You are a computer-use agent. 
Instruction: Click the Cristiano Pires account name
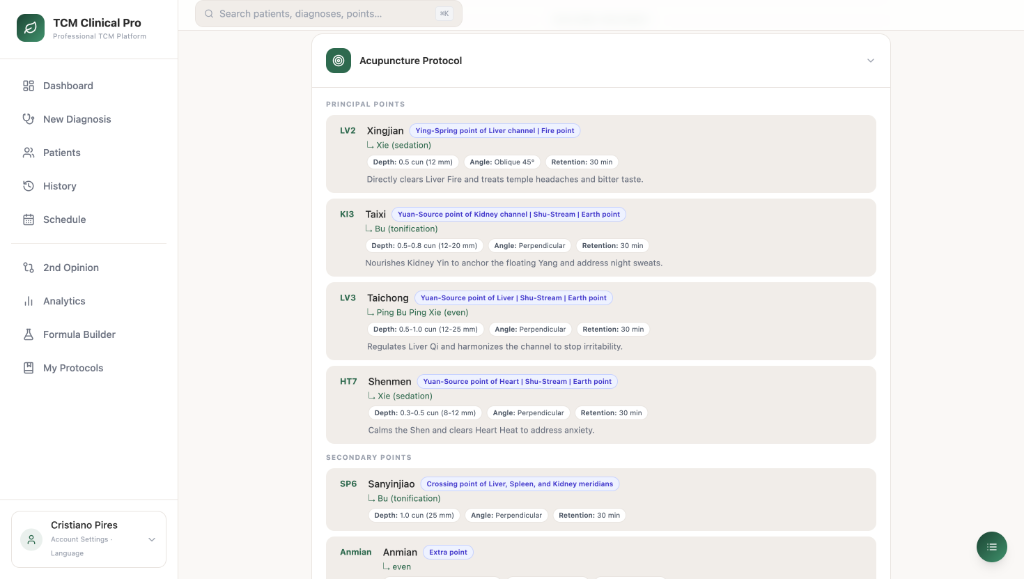84,525
